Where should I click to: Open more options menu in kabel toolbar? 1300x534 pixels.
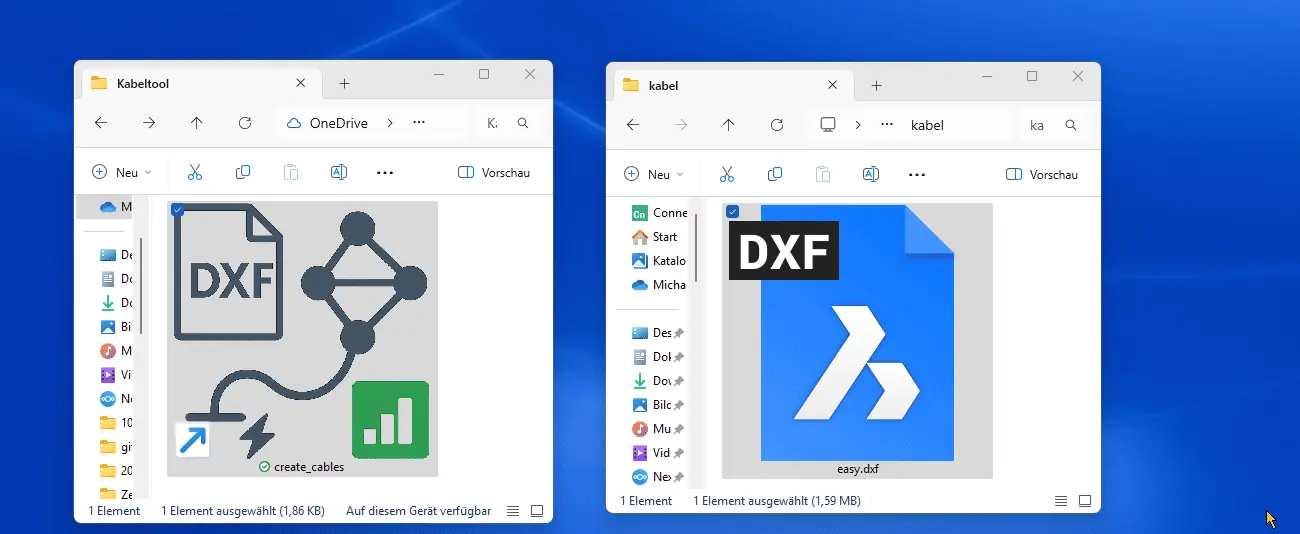(x=917, y=174)
